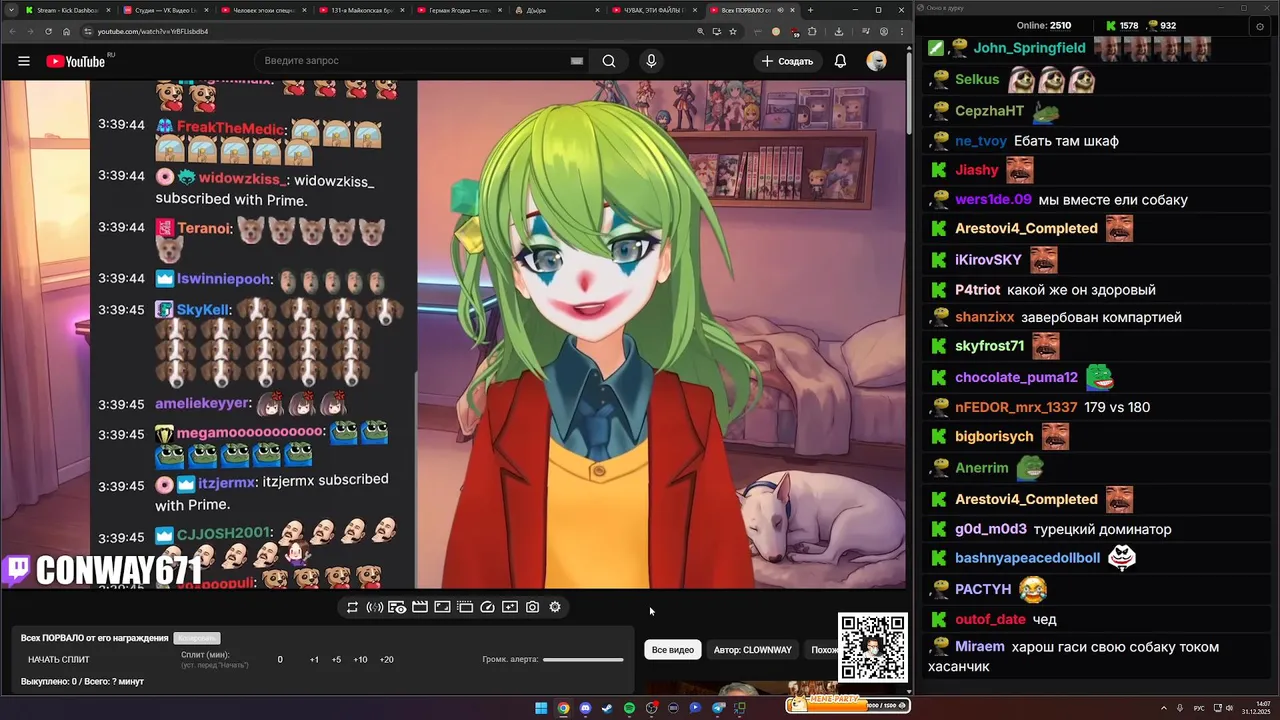The image size is (1280, 720).
Task: Adjust the Громк. алерта volume slider
Action: (583, 659)
